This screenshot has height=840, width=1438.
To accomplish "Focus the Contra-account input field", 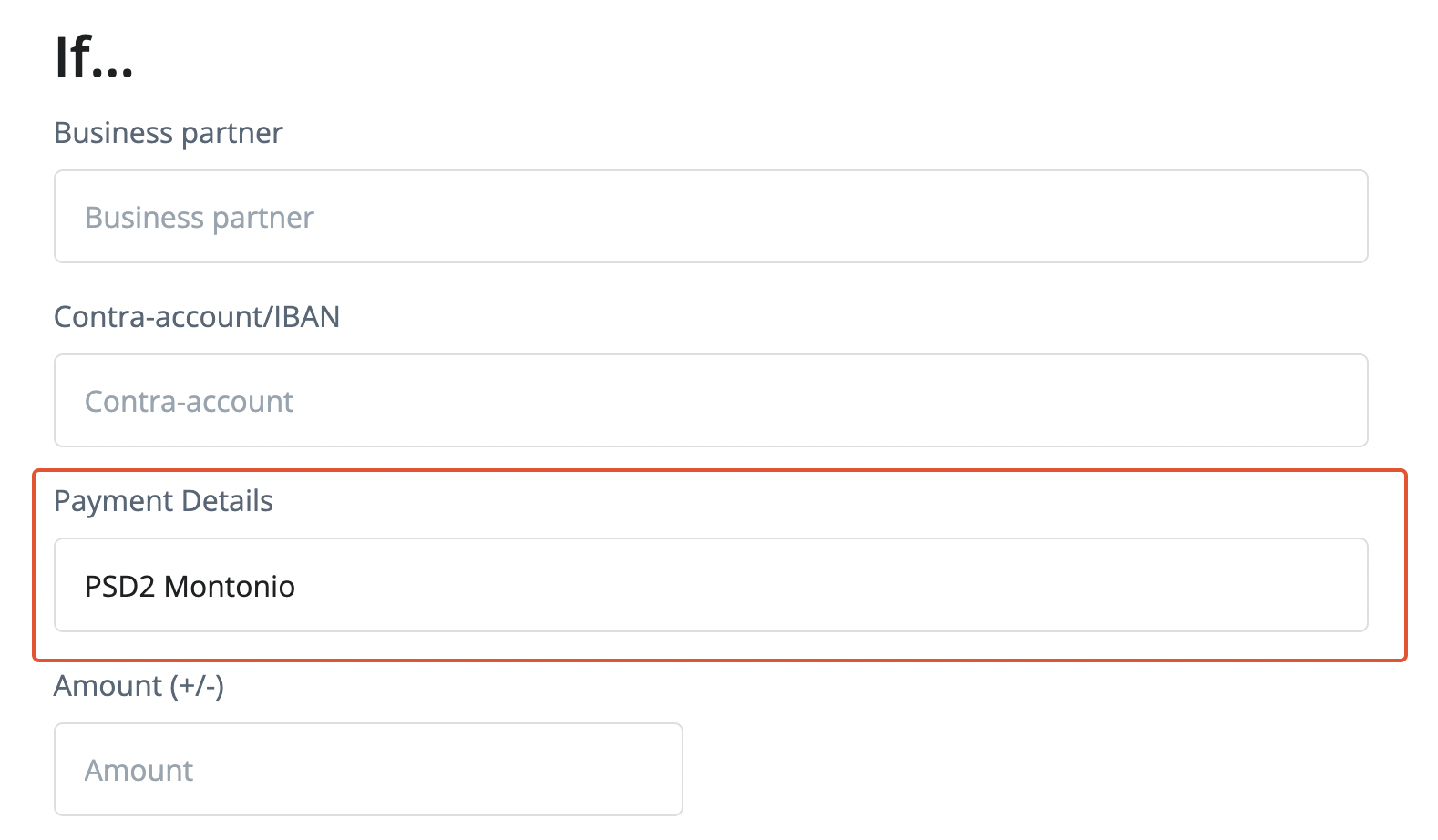I will tap(711, 401).
